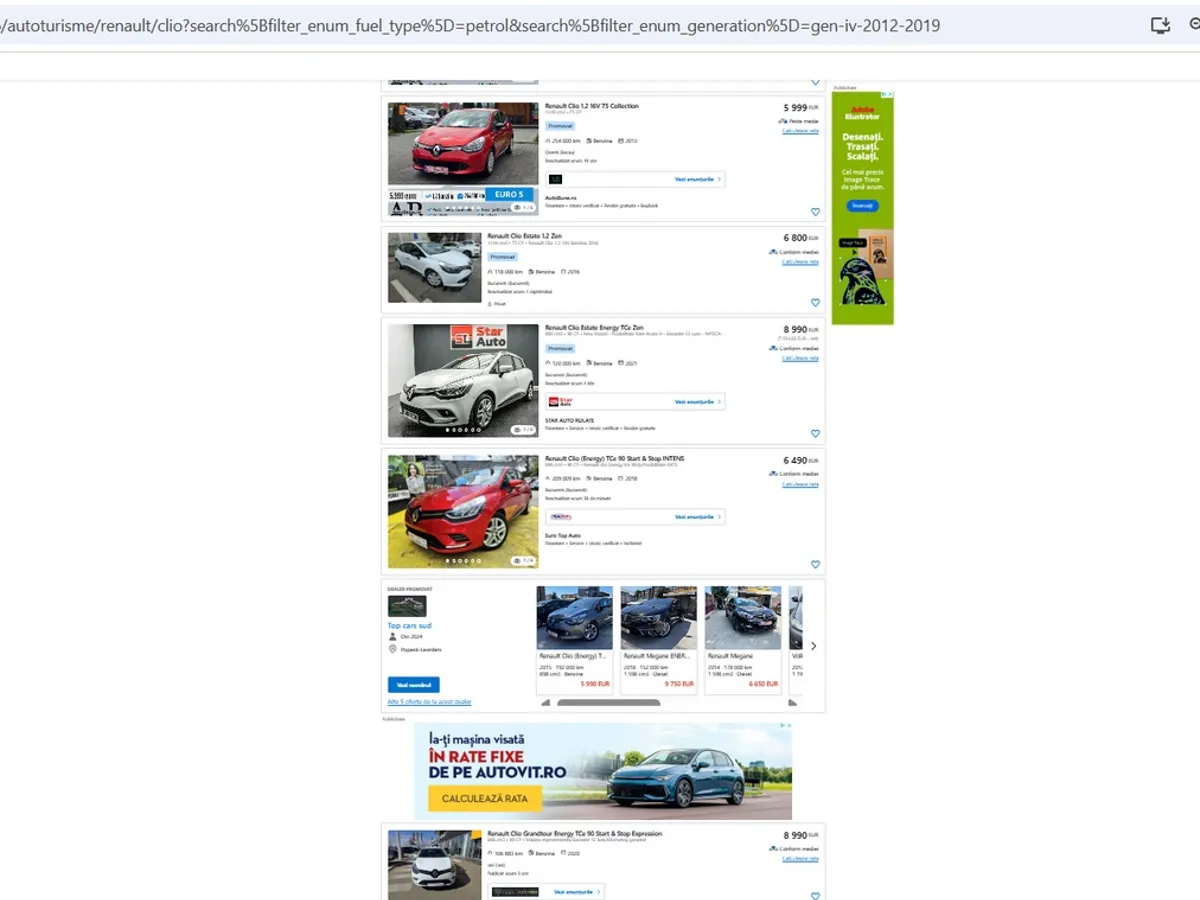Click the install app icon in address bar

click(x=1160, y=26)
